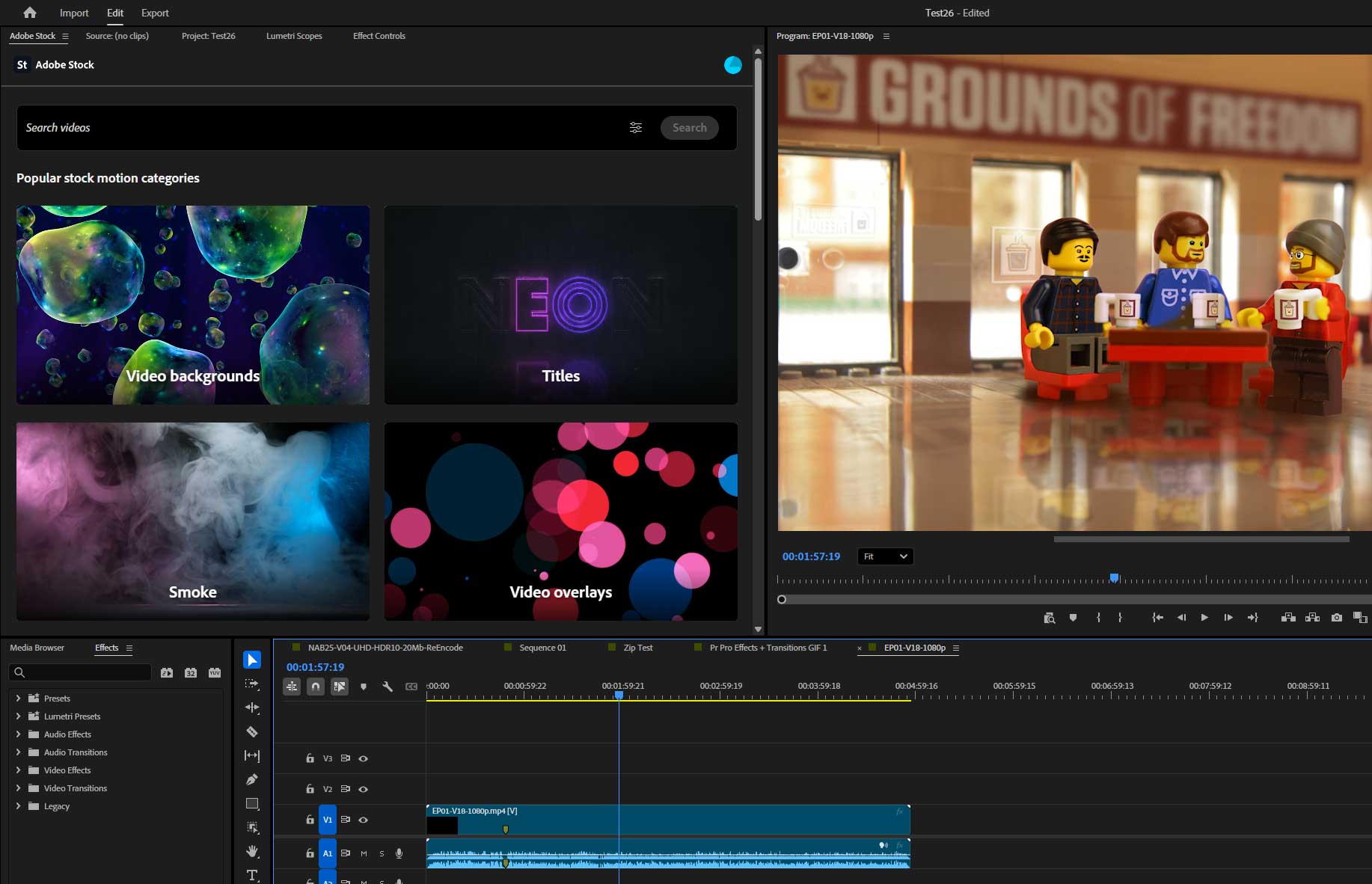The width and height of the screenshot is (1372, 884).
Task: Select the Razor tool
Action: click(252, 731)
